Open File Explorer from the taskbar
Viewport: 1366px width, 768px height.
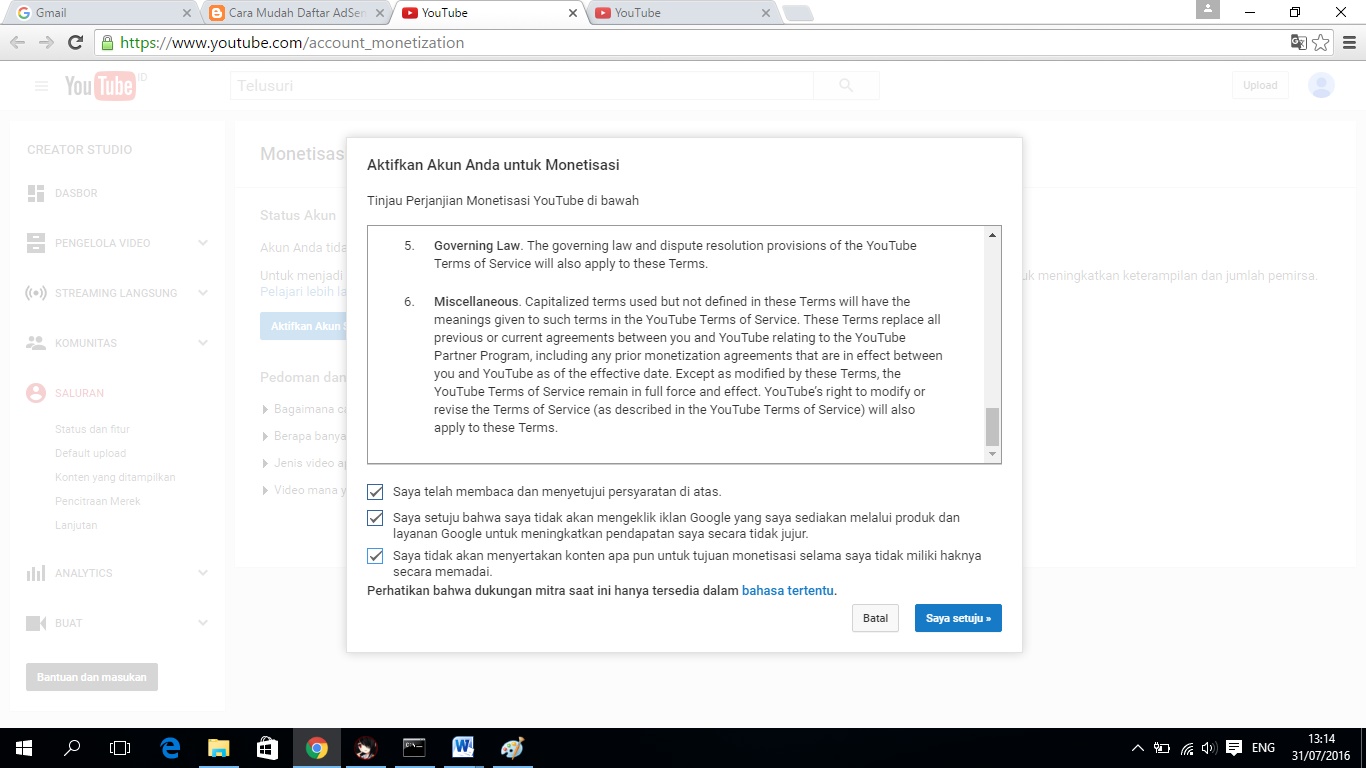tap(218, 748)
